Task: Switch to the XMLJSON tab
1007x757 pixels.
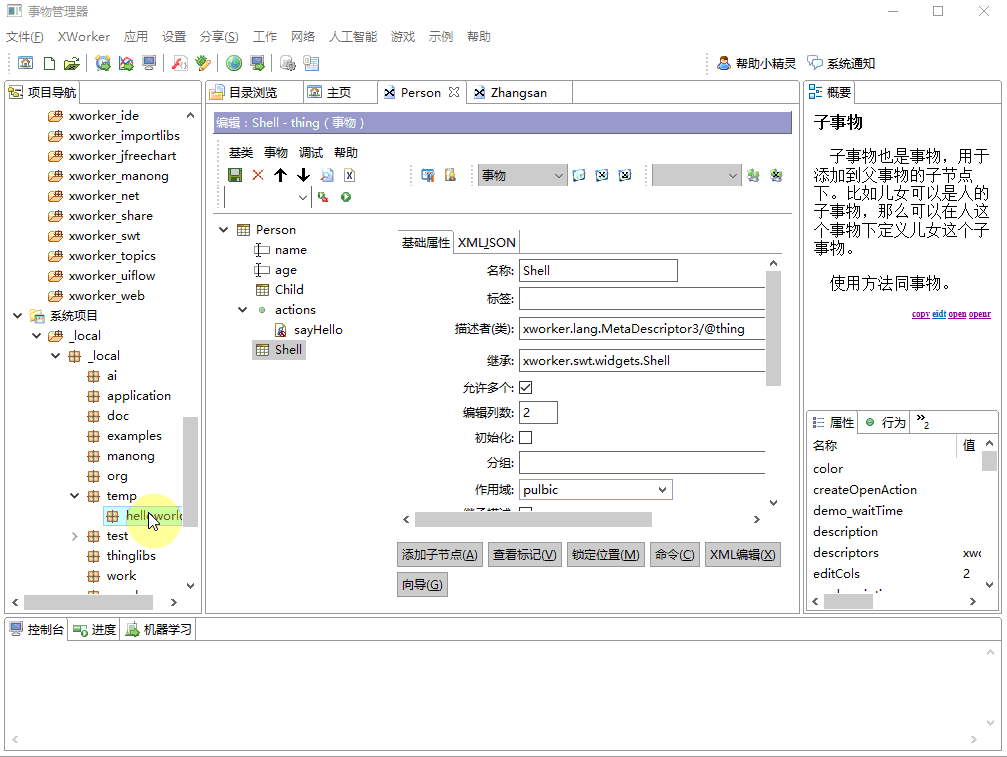Action: pos(486,242)
